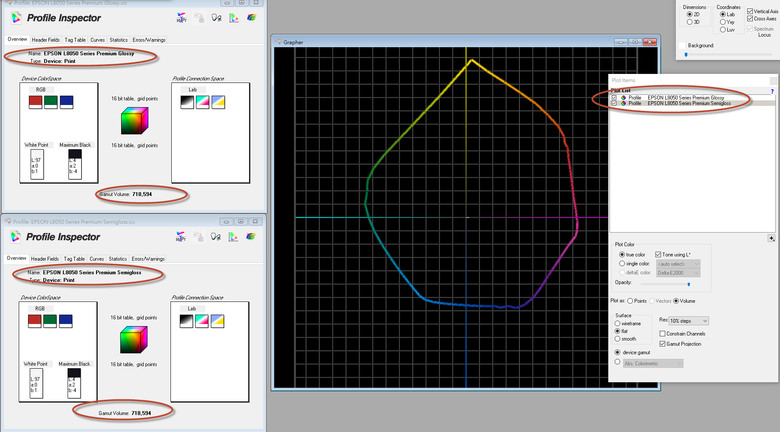Click the Background color swatch
The height and width of the screenshot is (432, 780).
682,45
